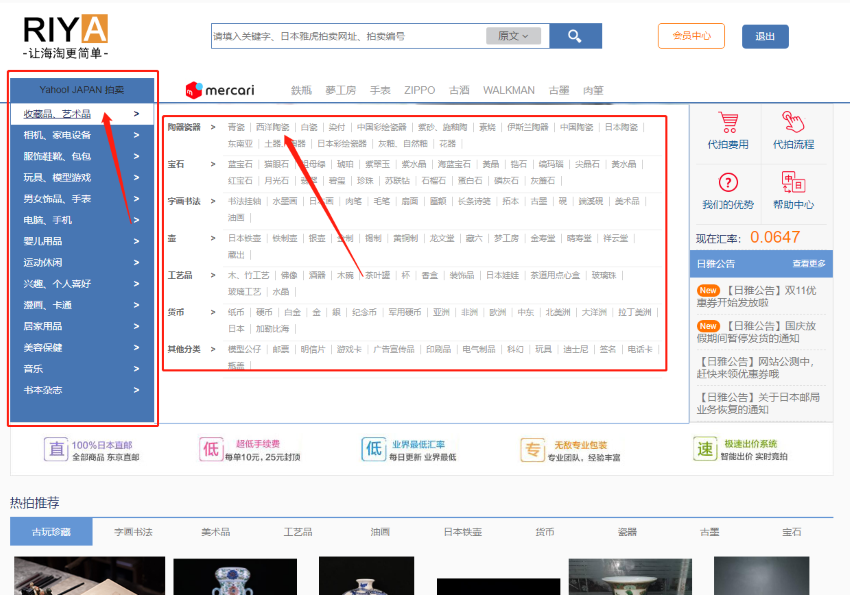Expand 相机、家电设备 category
This screenshot has width=850, height=595.
coord(82,135)
